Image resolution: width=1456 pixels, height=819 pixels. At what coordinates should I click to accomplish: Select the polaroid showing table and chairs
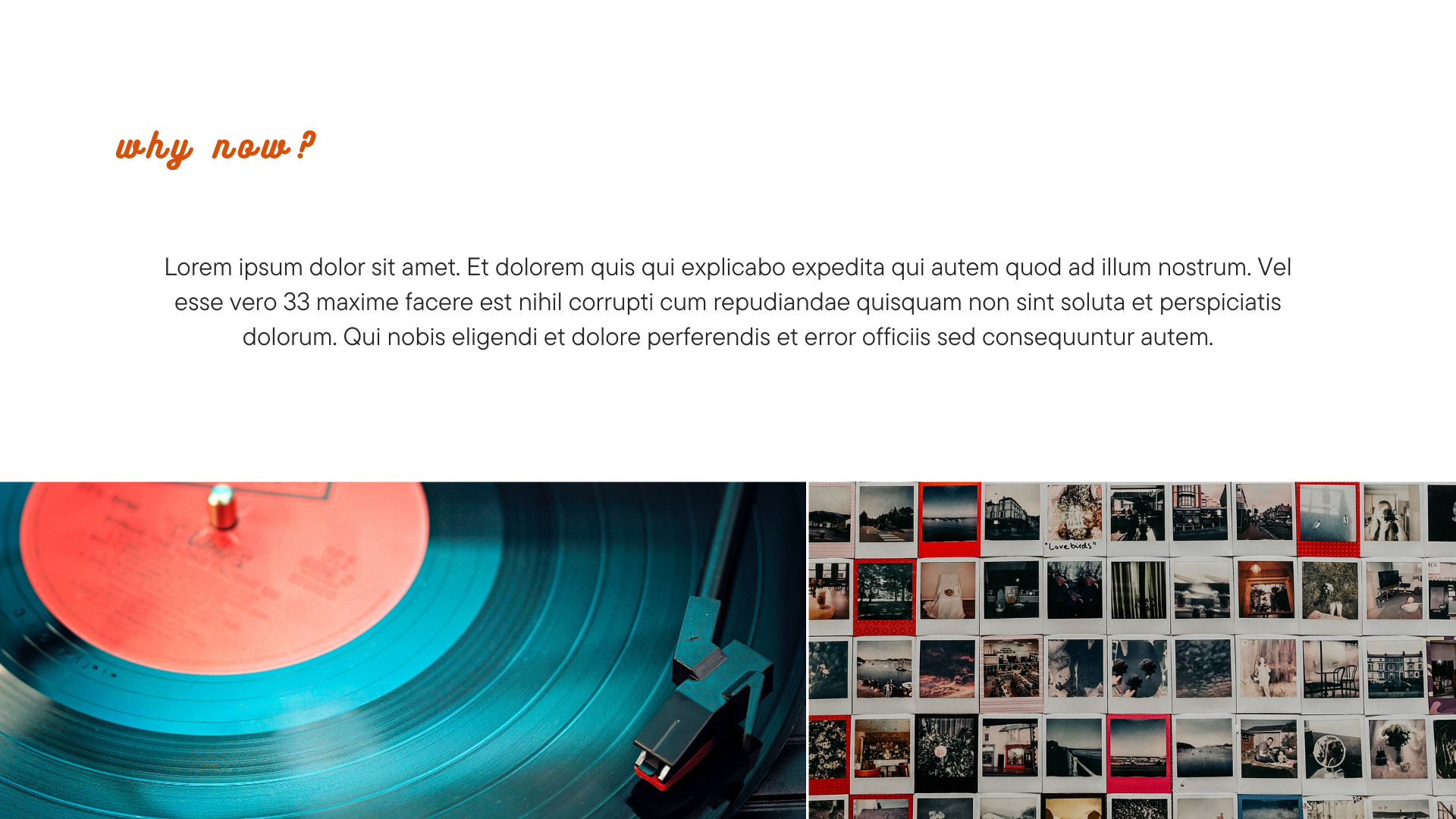click(x=1332, y=673)
